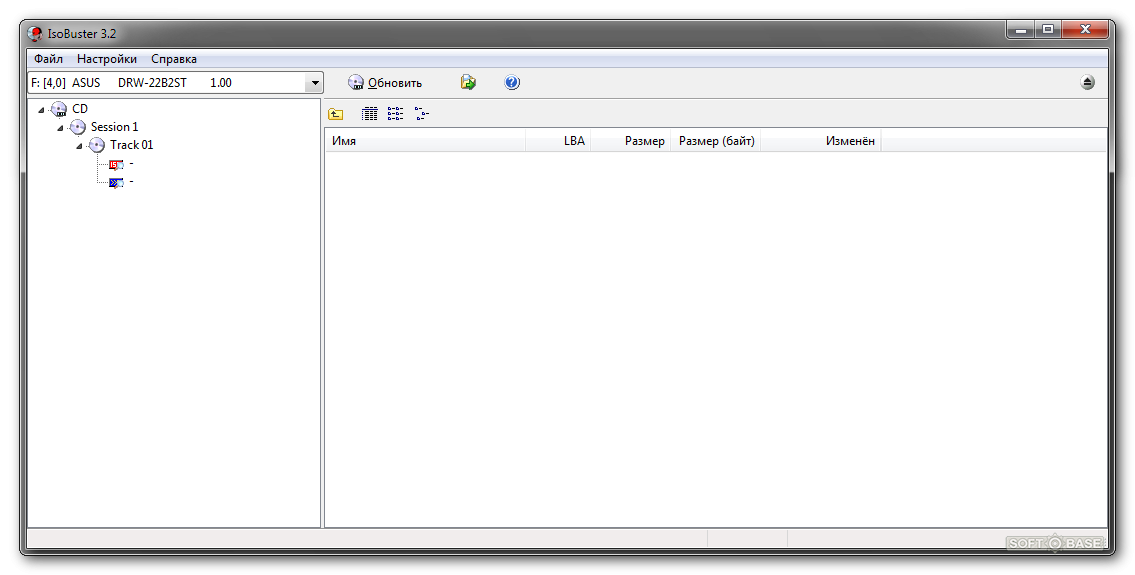This screenshot has height=575, width=1135.
Task: Sort by the Имя column header
Action: pos(425,141)
